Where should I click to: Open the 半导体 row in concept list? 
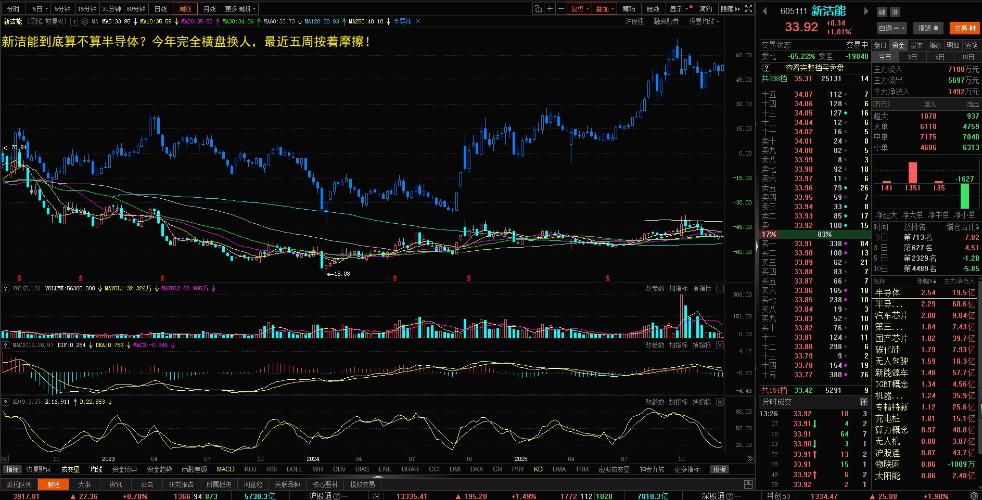coord(926,293)
